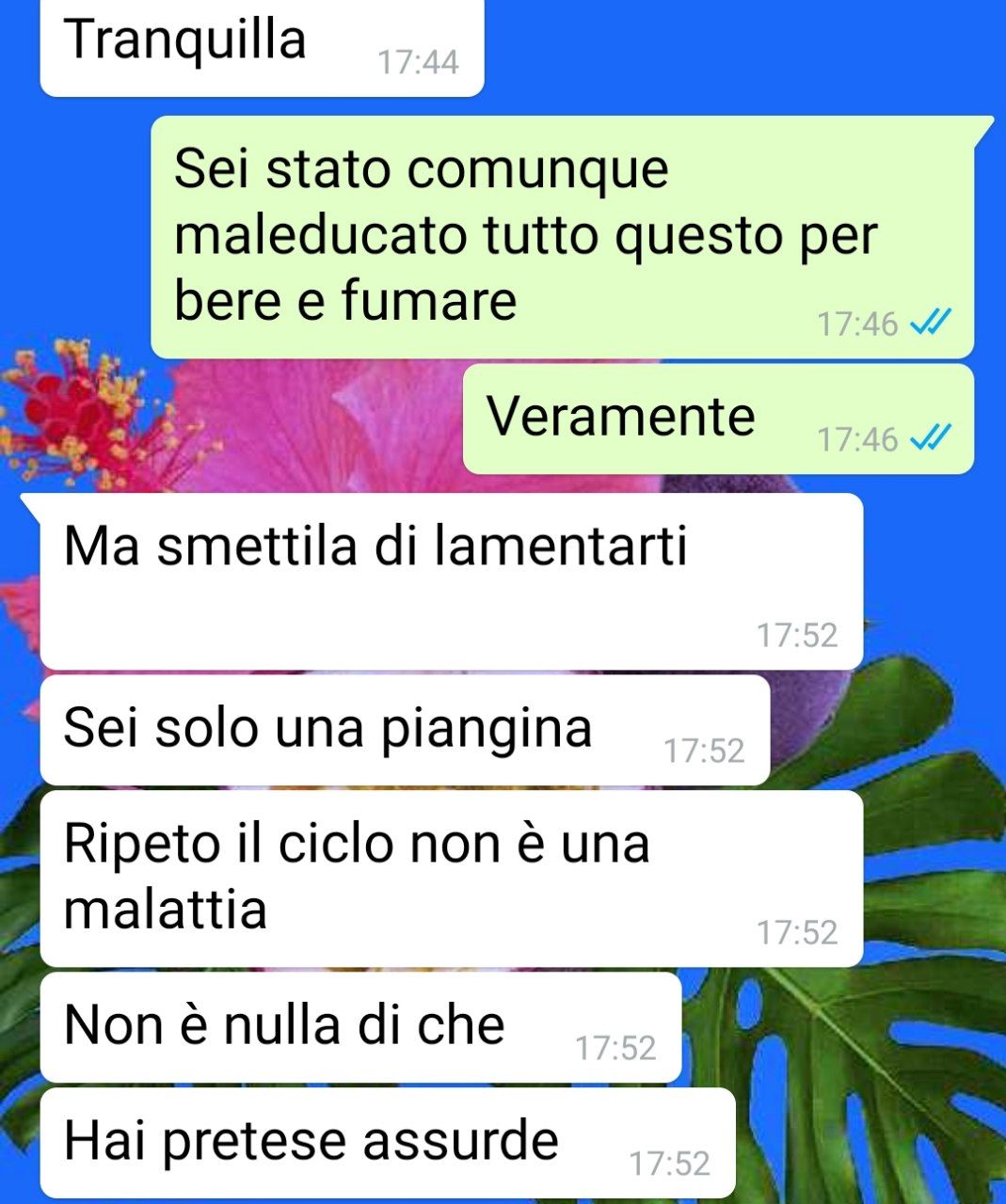Tap the 17:52 timestamp on 'Hai pretese assurde'
This screenshot has width=1006, height=1204.
[x=669, y=1164]
